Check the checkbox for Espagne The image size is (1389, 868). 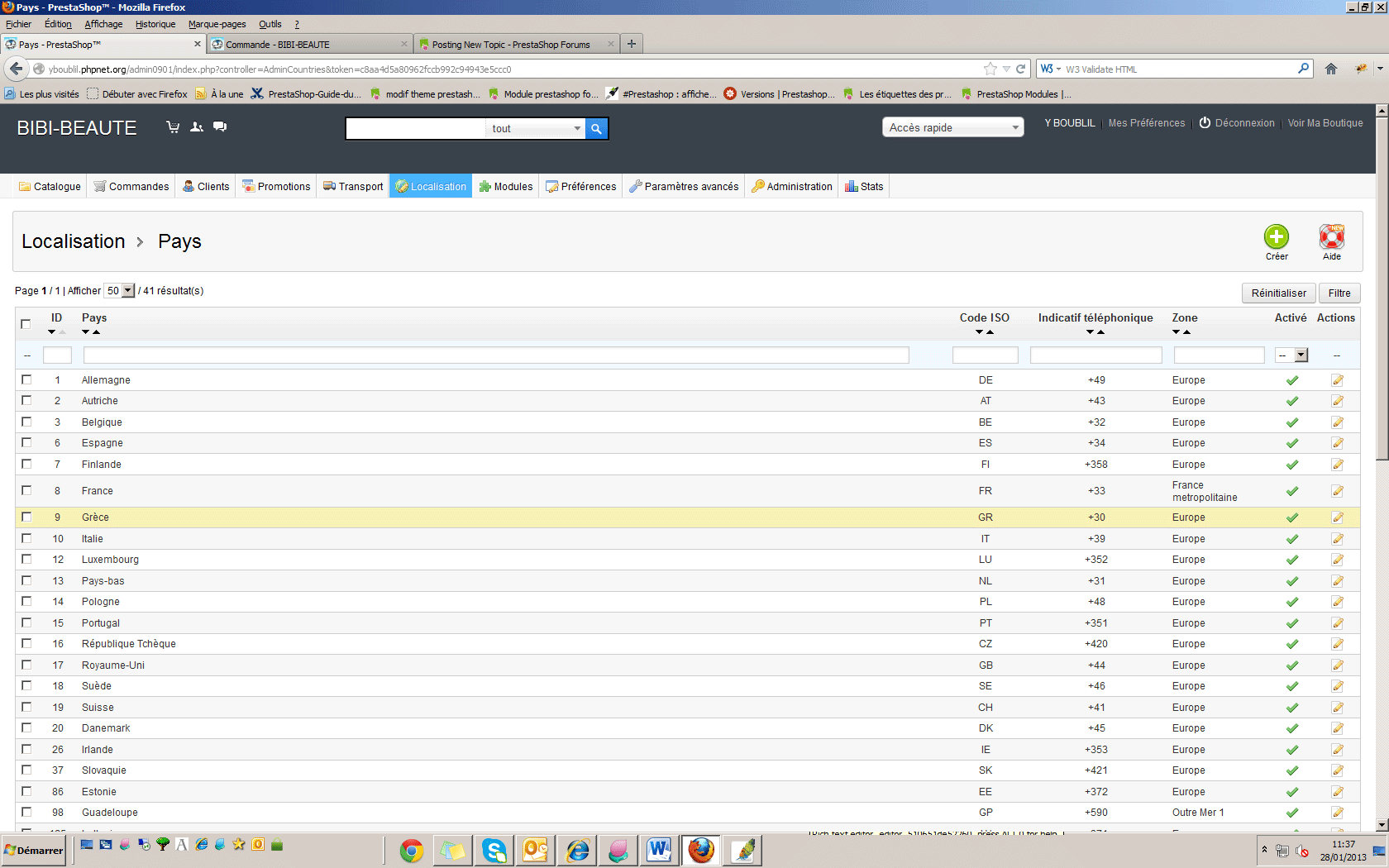click(x=26, y=442)
